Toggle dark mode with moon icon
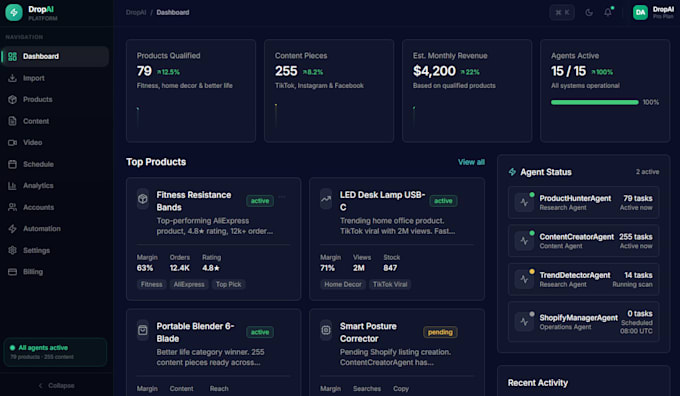The height and width of the screenshot is (396, 680). pos(588,13)
